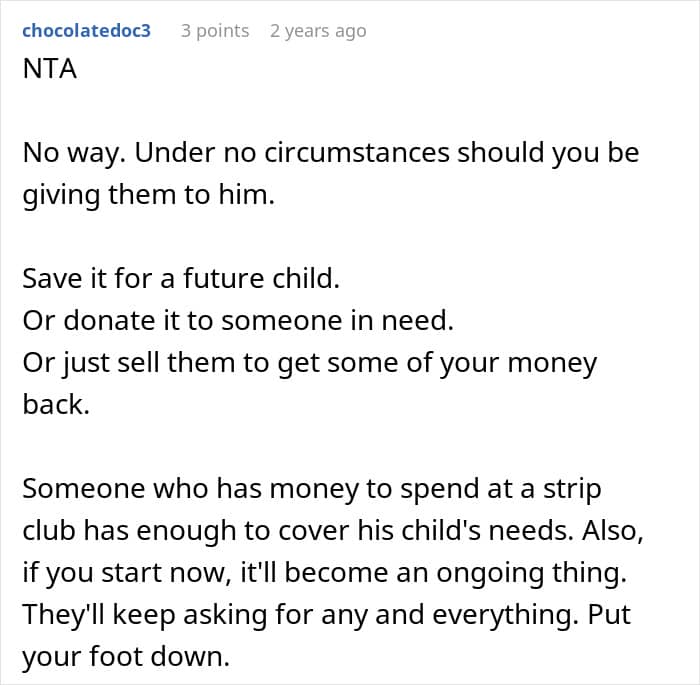Image resolution: width=700 pixels, height=685 pixels.
Task: Click the line "Save it for a future child."
Action: [x=181, y=278]
